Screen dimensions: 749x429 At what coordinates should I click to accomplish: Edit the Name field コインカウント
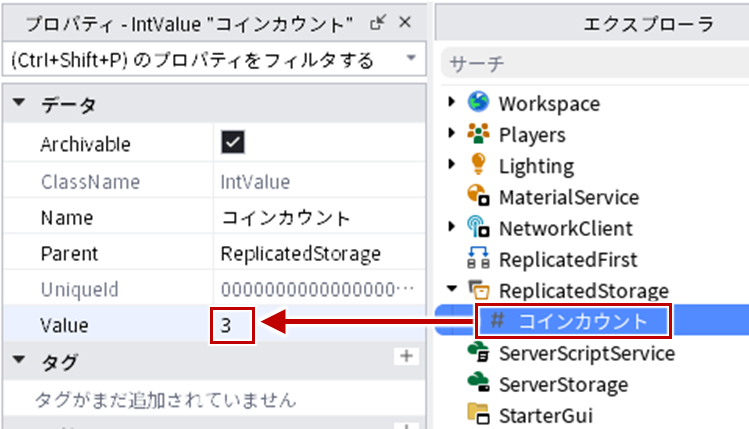(319, 218)
